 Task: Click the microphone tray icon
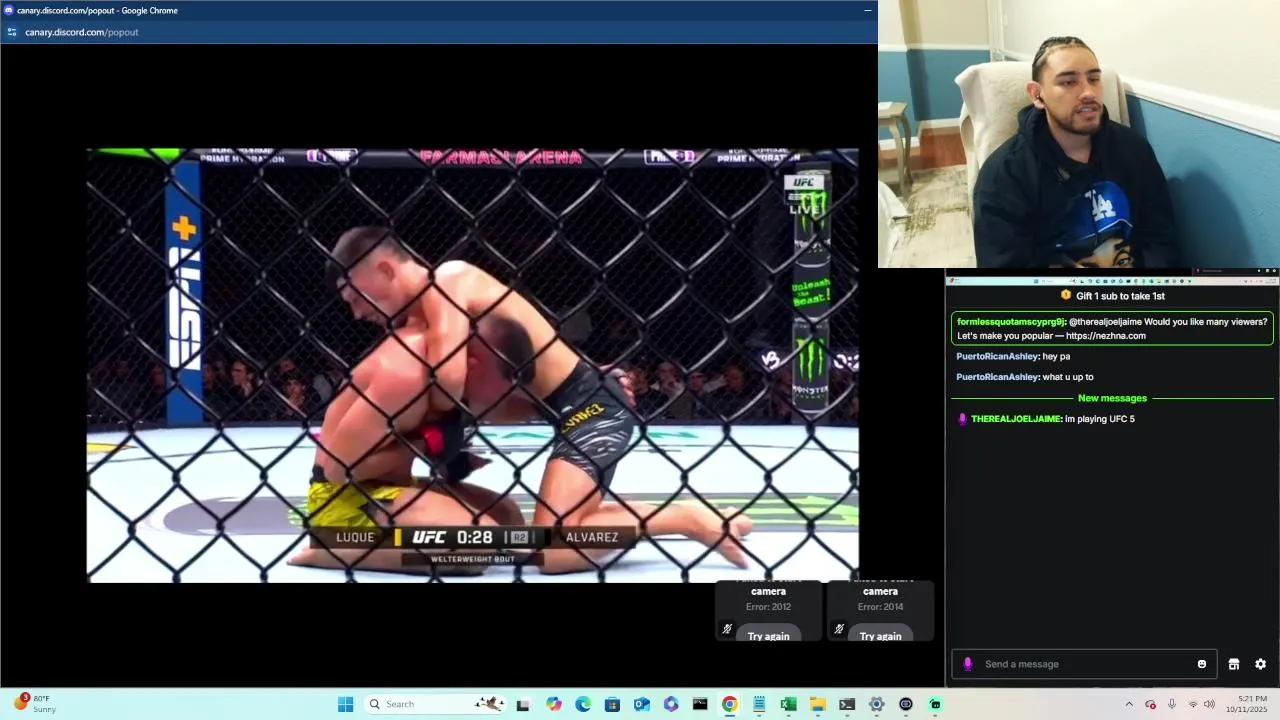point(1172,704)
